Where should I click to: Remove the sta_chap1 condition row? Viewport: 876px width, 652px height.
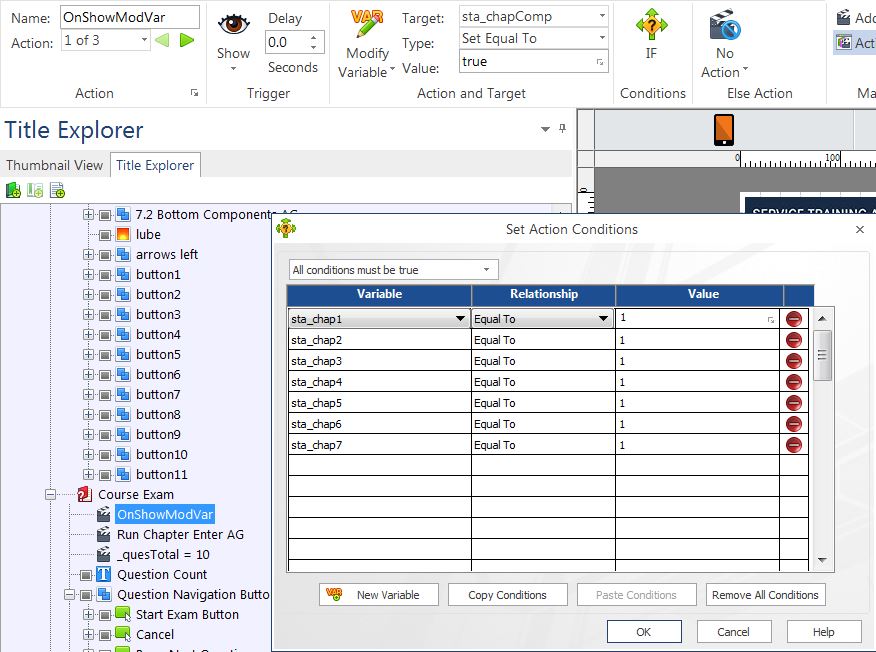coord(793,319)
